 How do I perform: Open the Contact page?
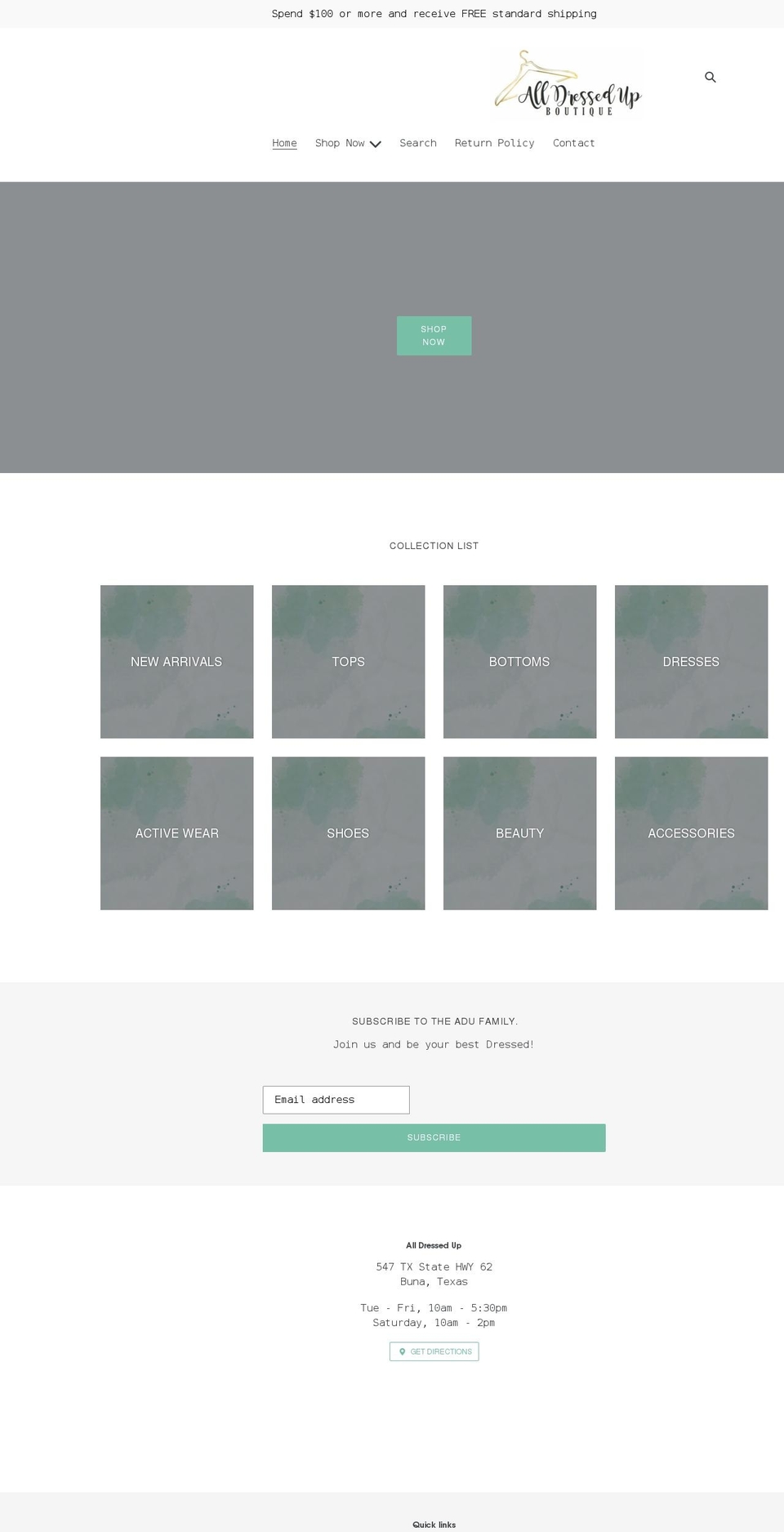(573, 143)
